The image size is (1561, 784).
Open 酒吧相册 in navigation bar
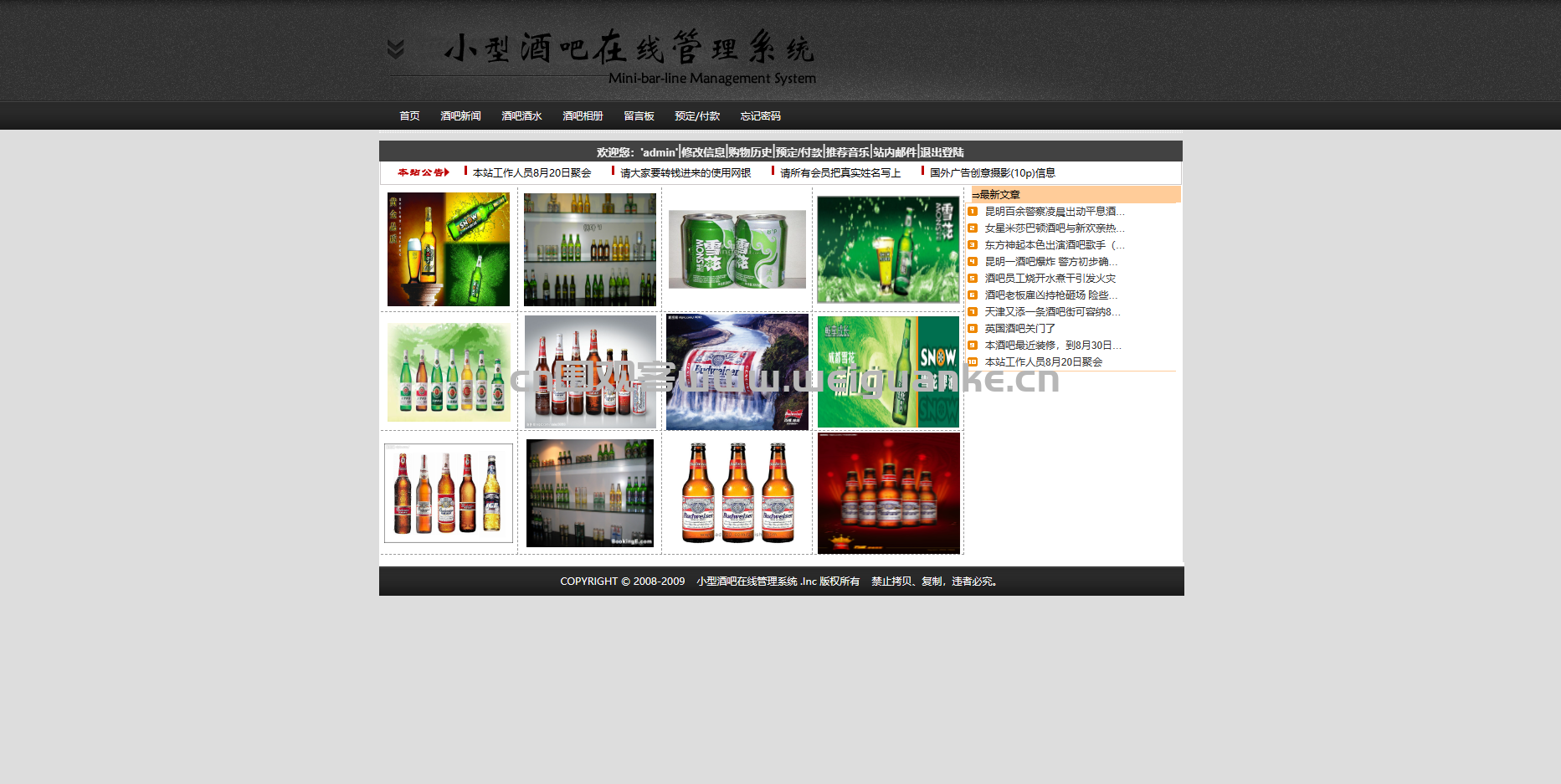tap(583, 116)
